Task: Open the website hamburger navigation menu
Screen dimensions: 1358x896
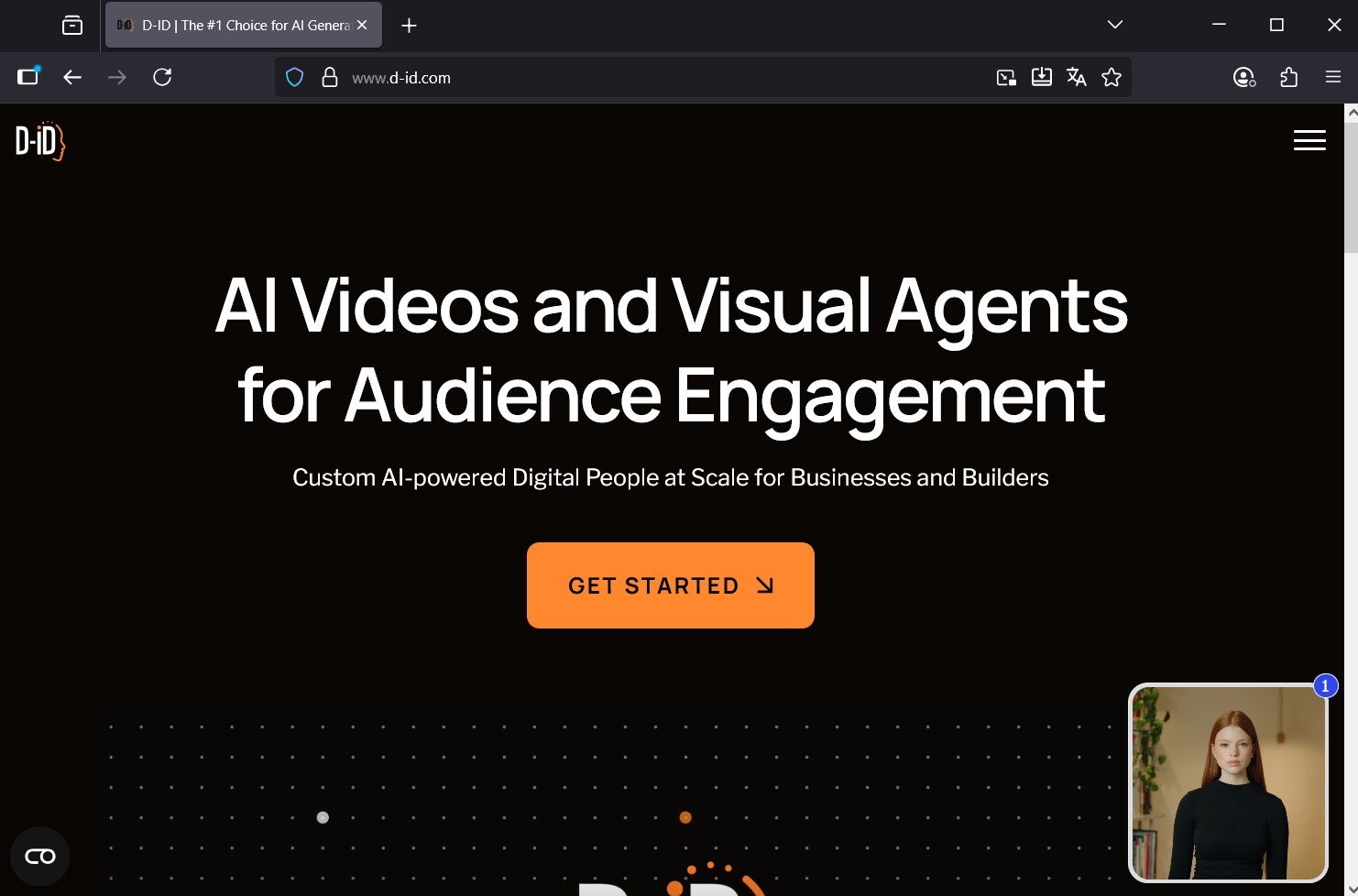Action: click(1309, 140)
